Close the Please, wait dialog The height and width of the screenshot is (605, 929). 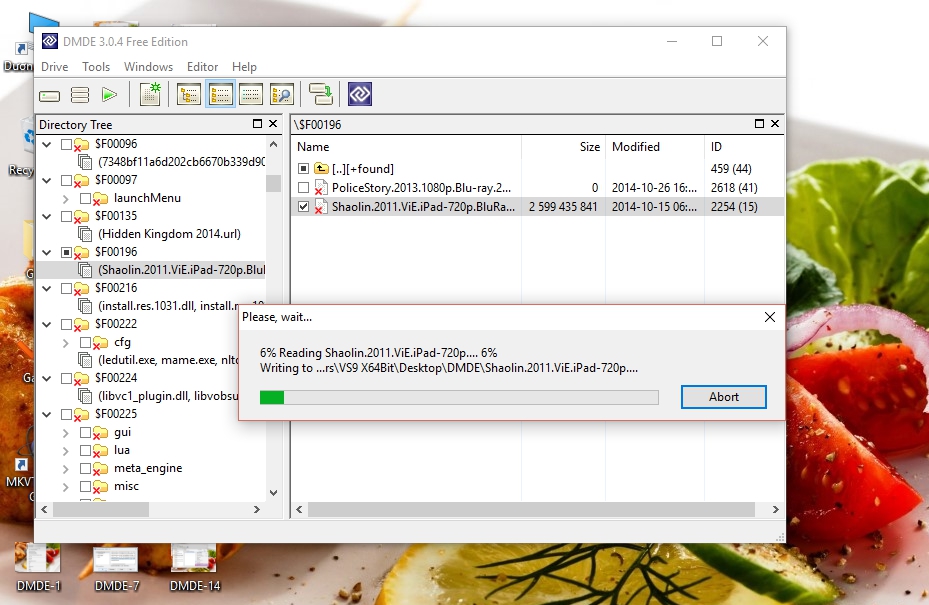pyautogui.click(x=770, y=317)
